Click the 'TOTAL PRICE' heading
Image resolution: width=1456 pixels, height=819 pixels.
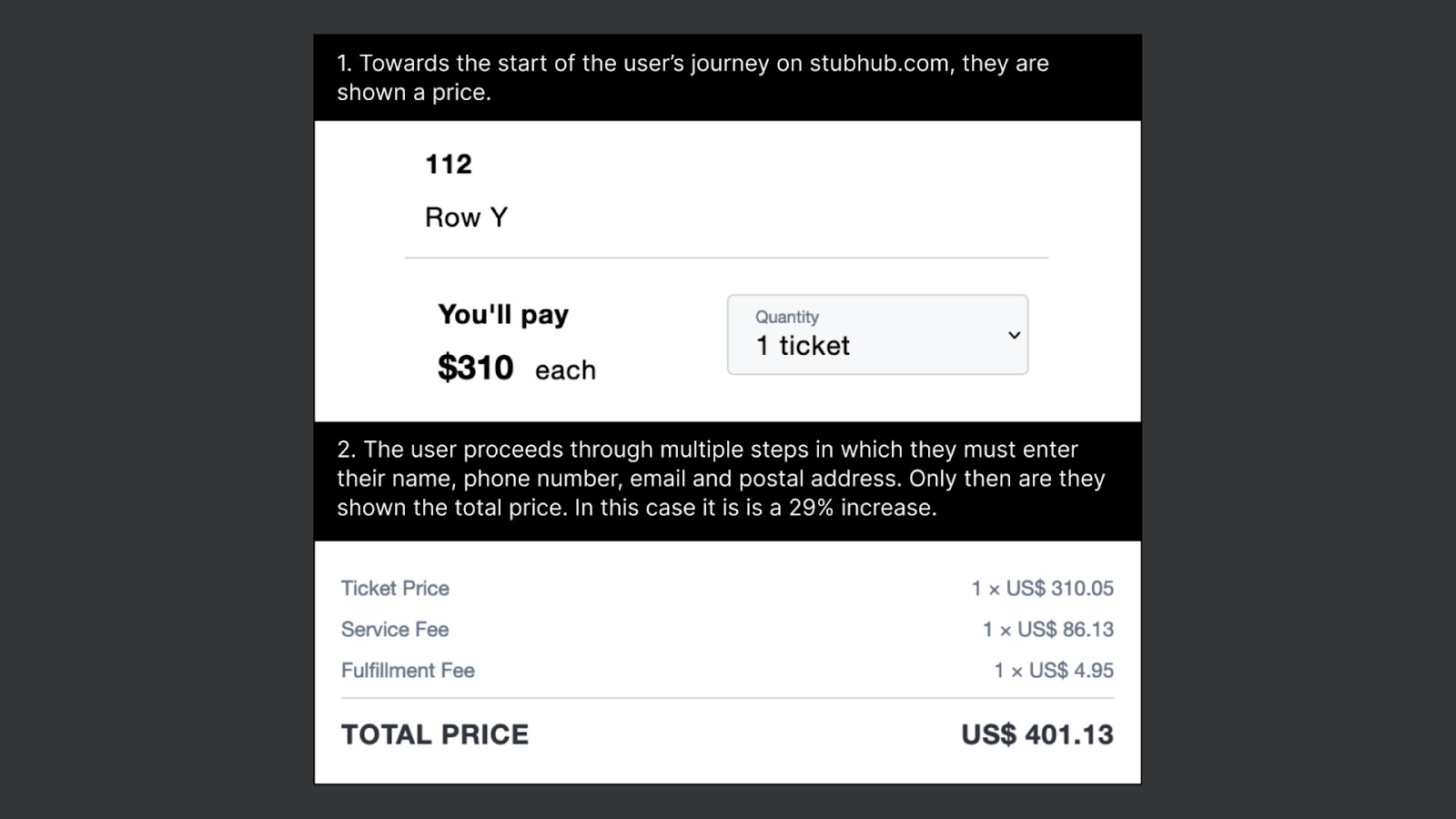pos(435,735)
